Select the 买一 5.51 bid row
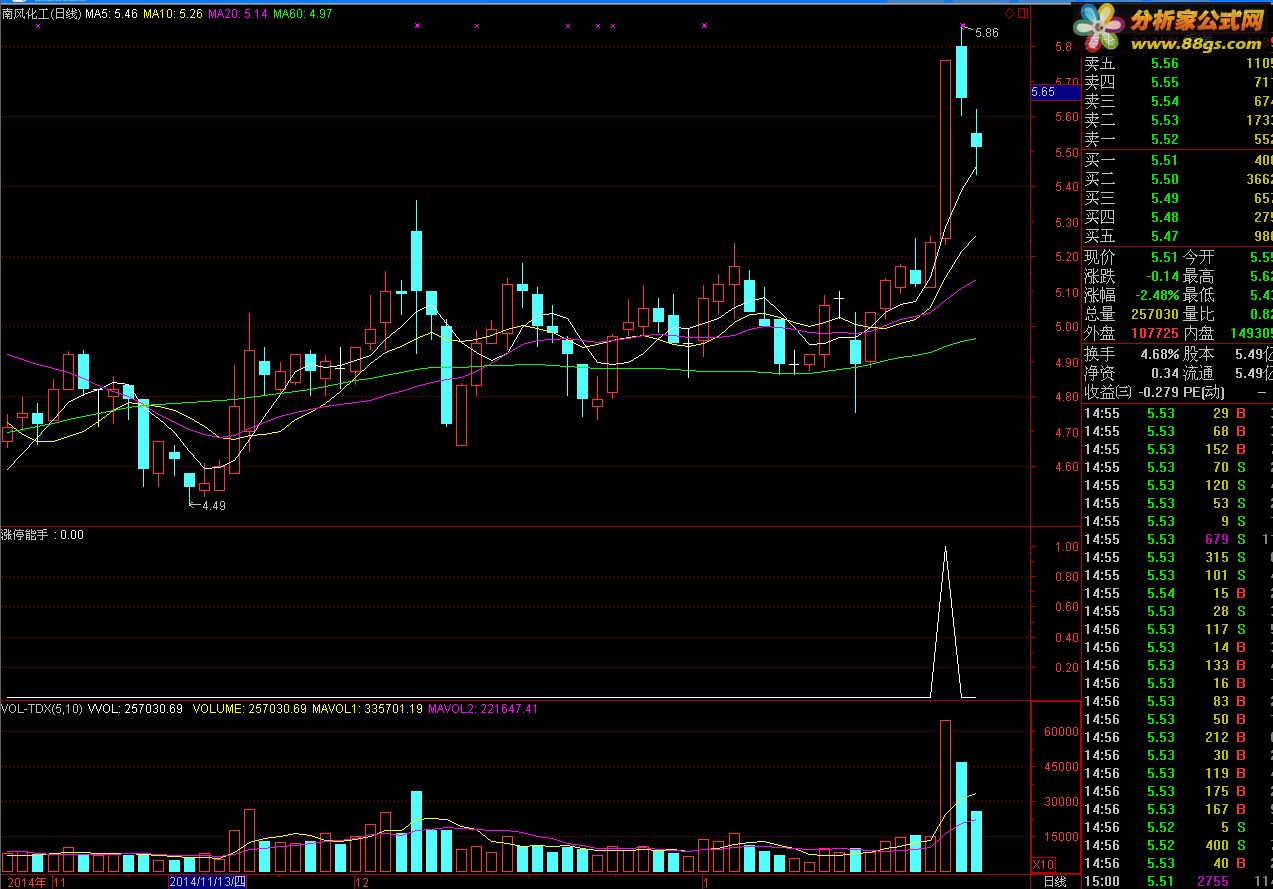The height and width of the screenshot is (889, 1273). 1178,160
